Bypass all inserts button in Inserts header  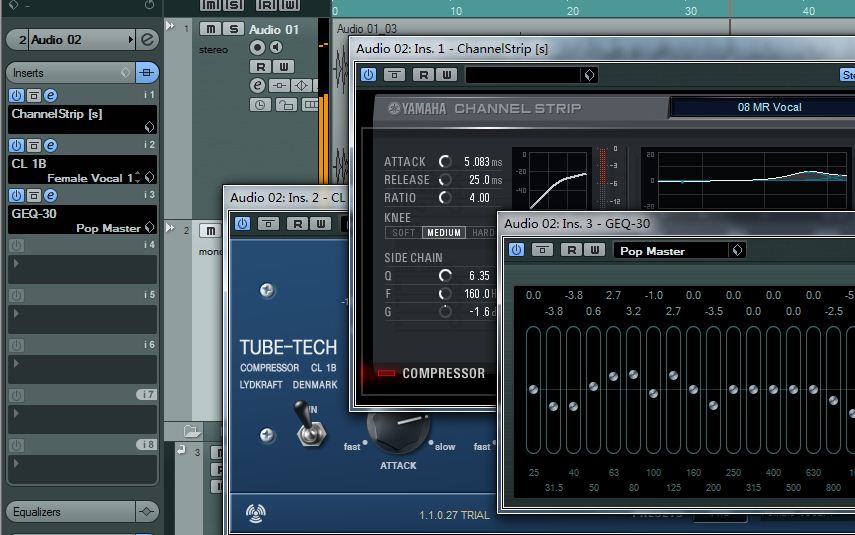pos(147,73)
